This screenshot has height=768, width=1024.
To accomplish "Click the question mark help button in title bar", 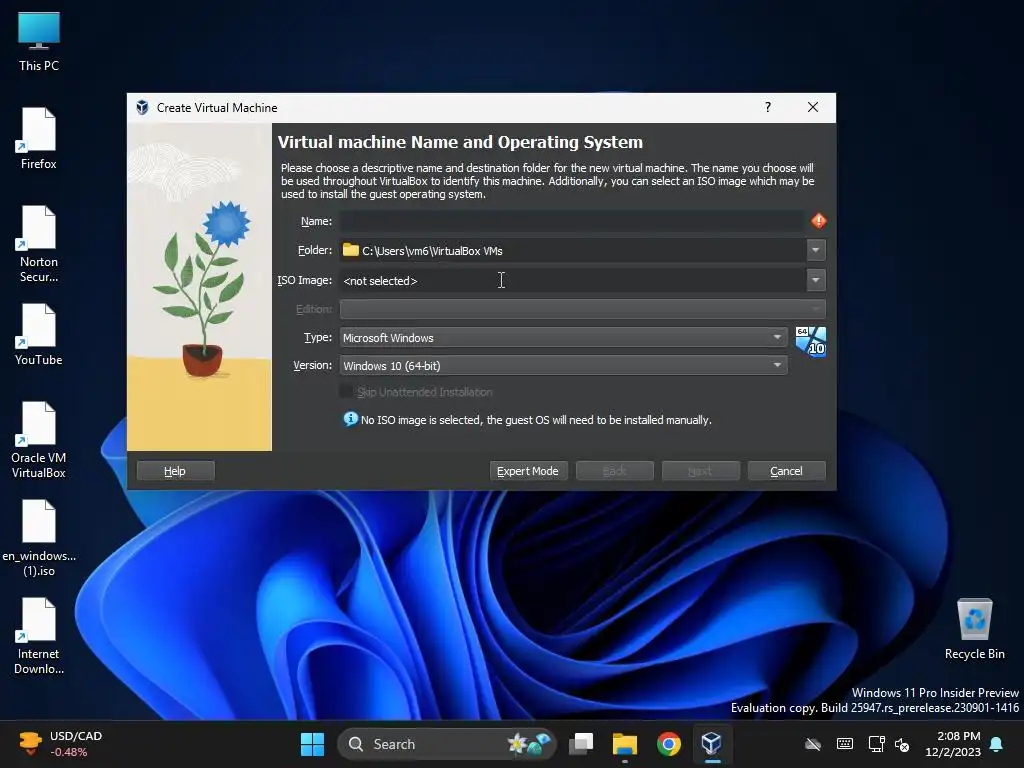I will pyautogui.click(x=768, y=107).
